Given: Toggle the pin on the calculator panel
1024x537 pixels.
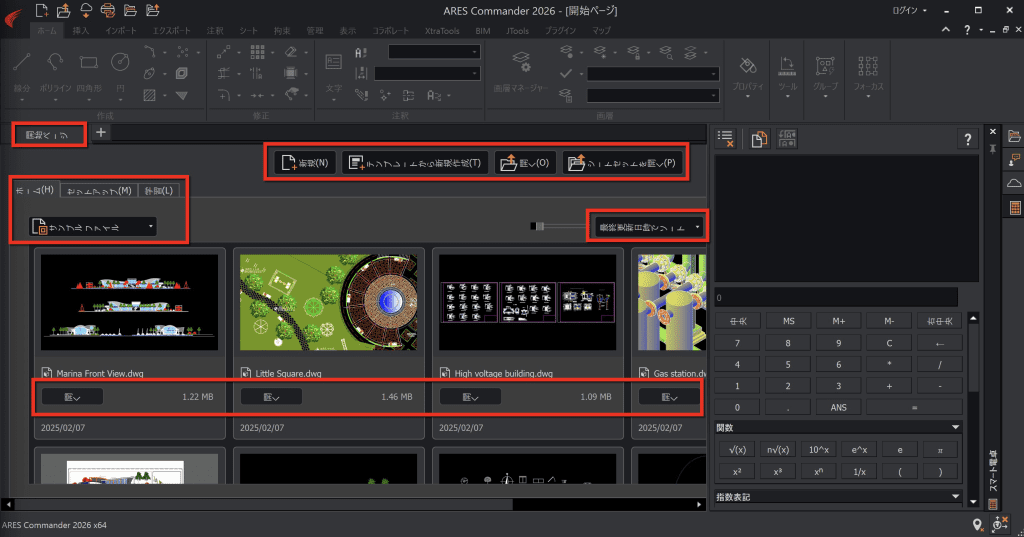Looking at the screenshot, I should coord(993,149).
